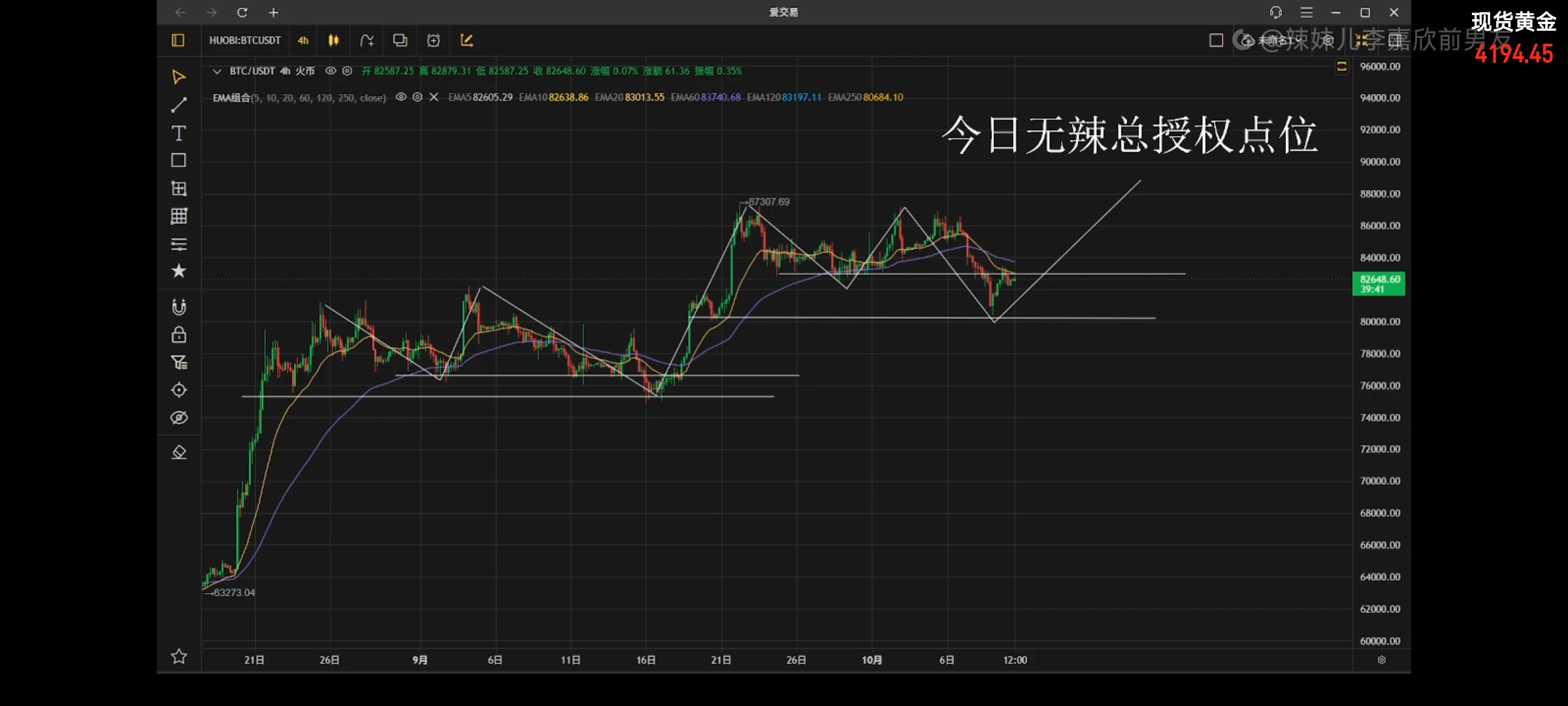Viewport: 1568px width, 706px height.
Task: Open the HUOBI:BTCUSDT symbol selector
Action: [x=245, y=41]
